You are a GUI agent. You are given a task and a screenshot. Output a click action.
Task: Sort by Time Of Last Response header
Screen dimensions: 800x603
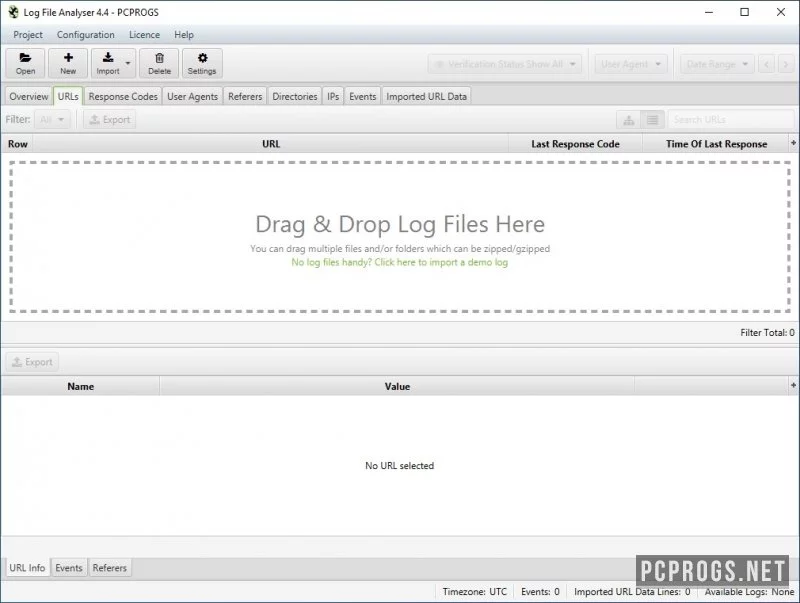[716, 144]
